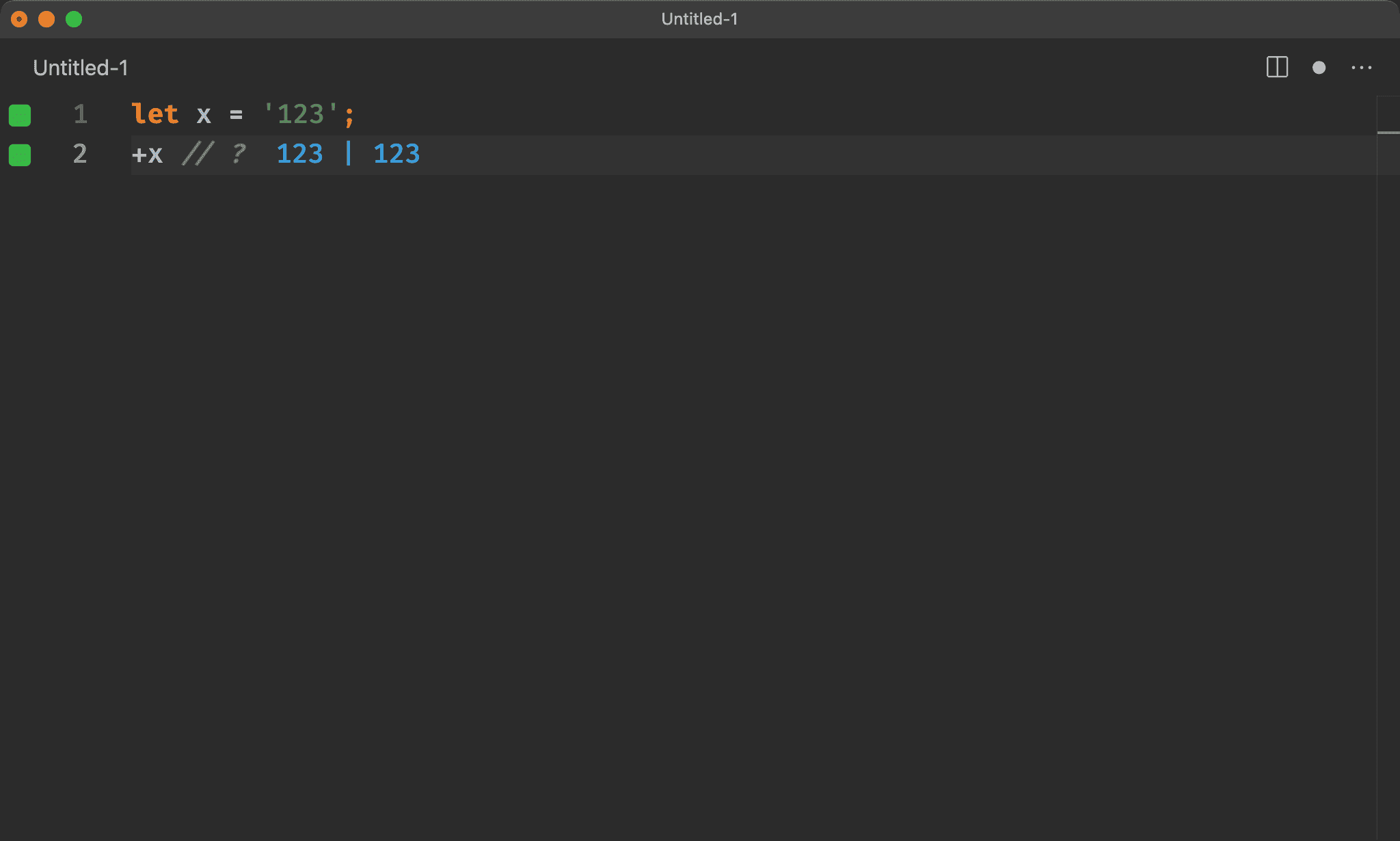Click the split editor icon

(1277, 67)
